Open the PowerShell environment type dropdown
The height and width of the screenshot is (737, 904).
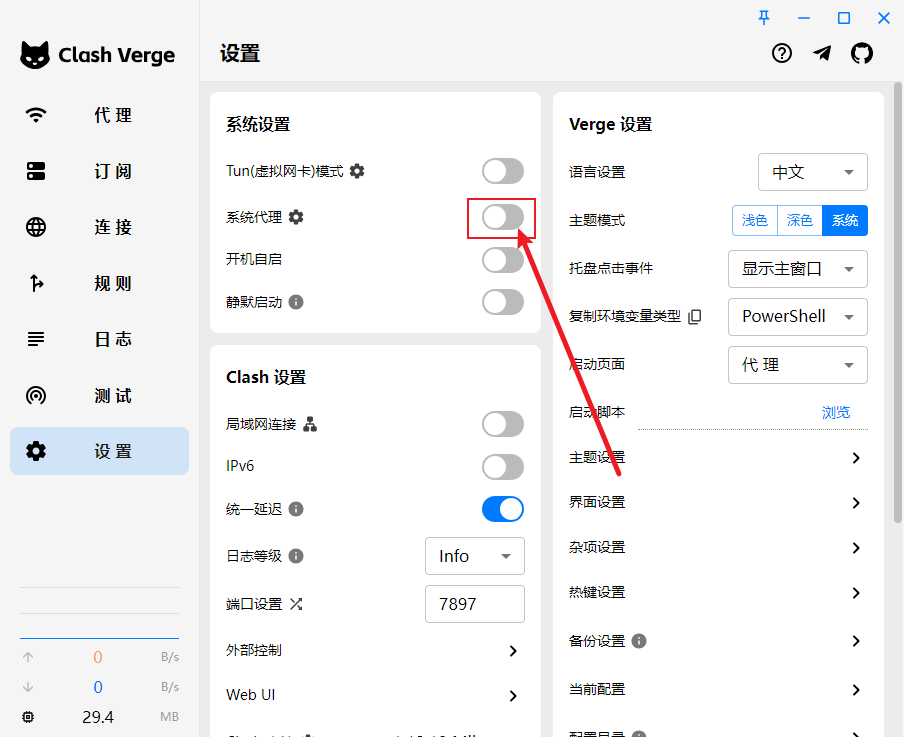(797, 317)
